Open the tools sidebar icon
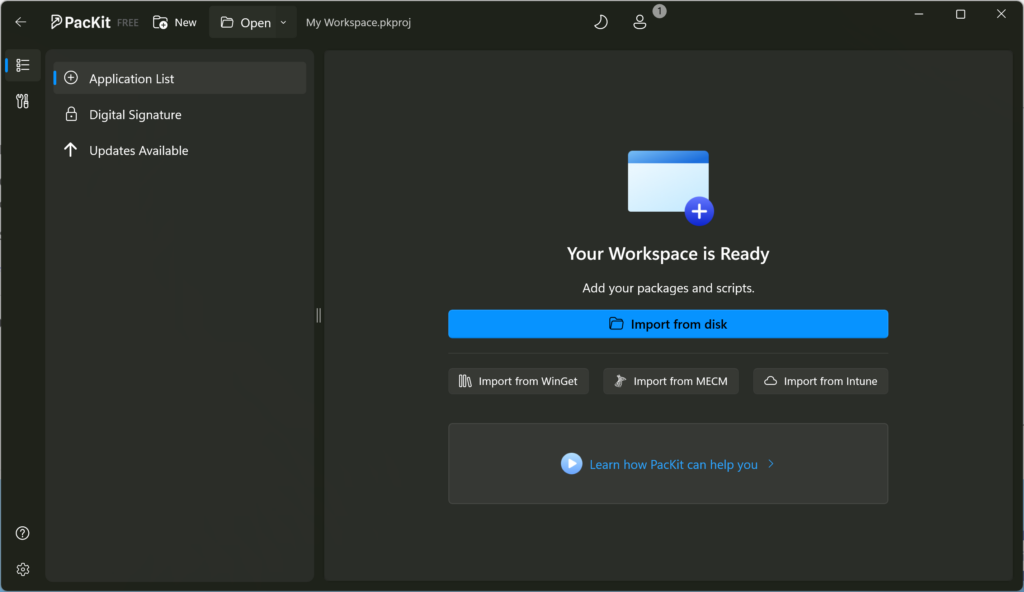Screen dimensions: 1024x592 [x=23, y=101]
